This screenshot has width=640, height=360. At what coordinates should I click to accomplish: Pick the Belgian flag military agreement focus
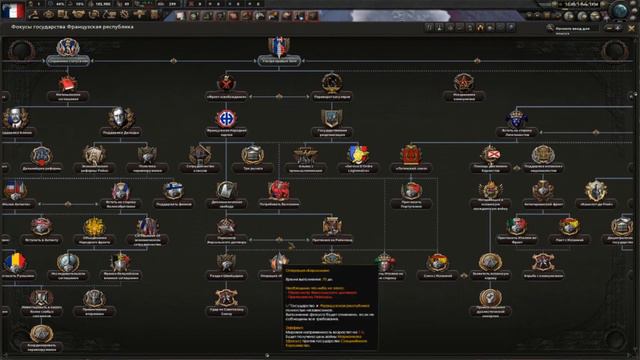(x=121, y=267)
